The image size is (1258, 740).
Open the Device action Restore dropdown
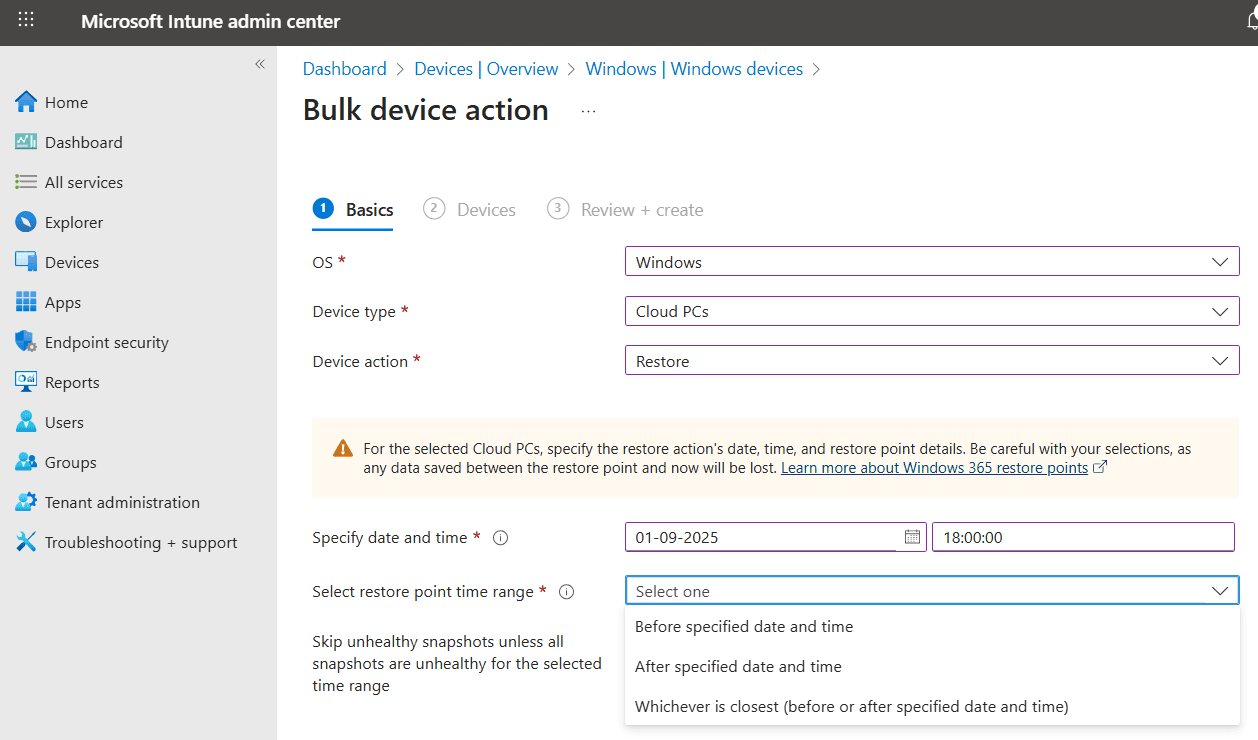(x=931, y=361)
